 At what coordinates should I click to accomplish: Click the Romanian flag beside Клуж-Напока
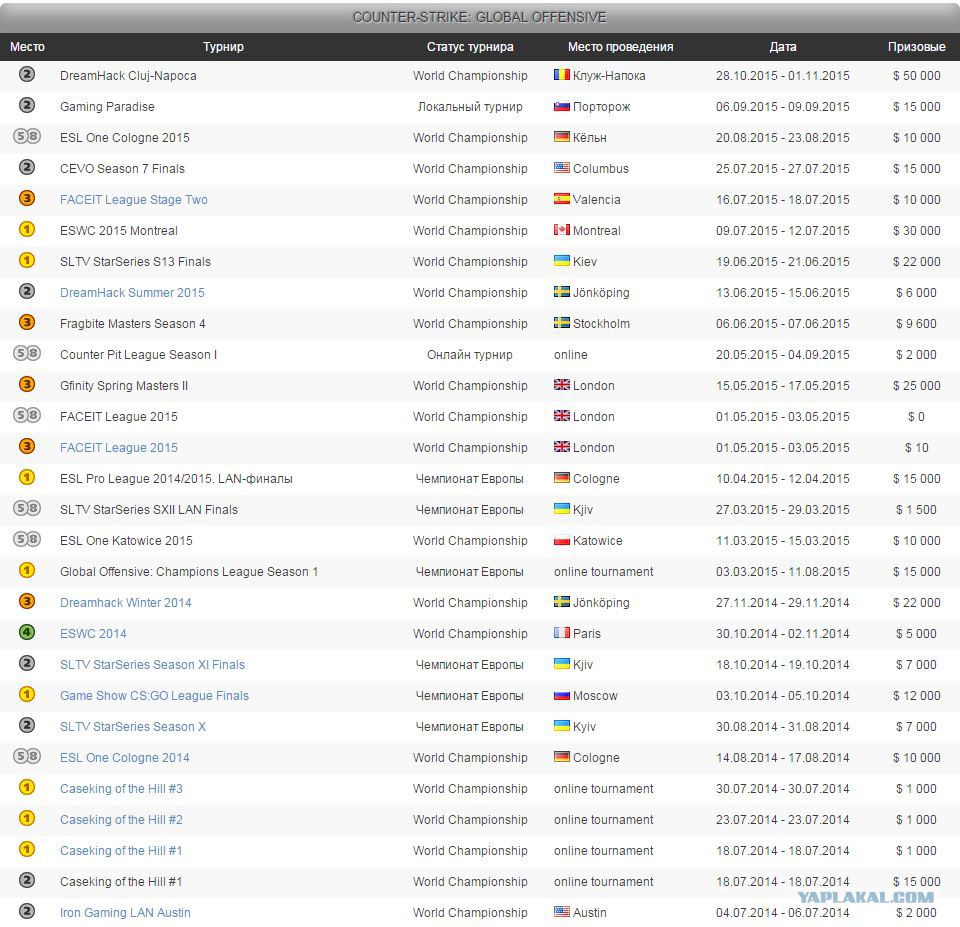pyautogui.click(x=561, y=76)
